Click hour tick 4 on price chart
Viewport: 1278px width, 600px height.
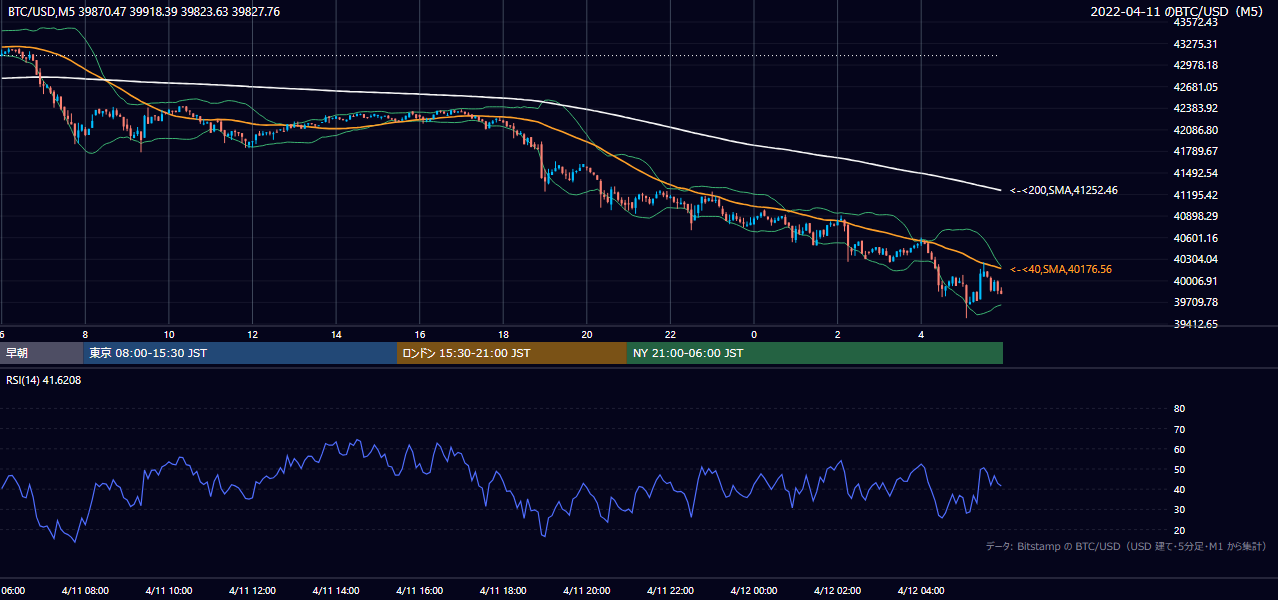coord(921,334)
